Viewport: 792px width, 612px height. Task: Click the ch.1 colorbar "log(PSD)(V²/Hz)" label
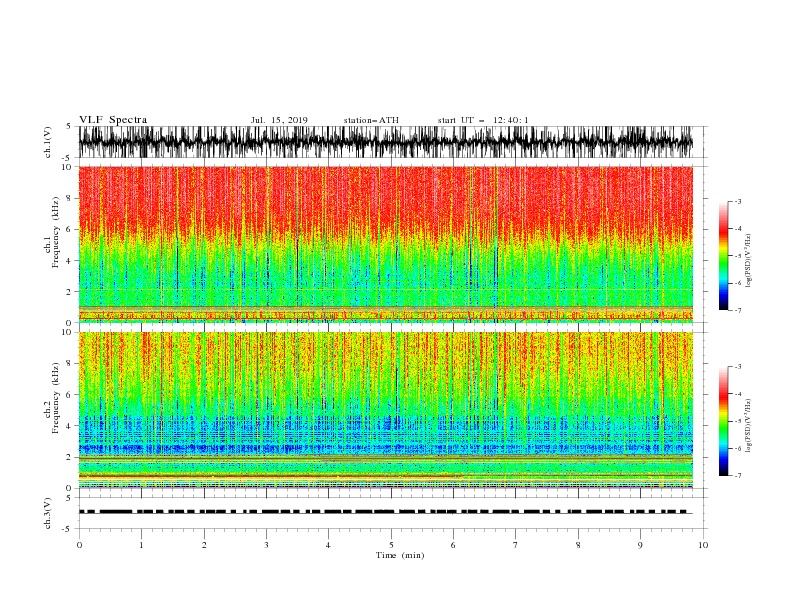point(748,261)
